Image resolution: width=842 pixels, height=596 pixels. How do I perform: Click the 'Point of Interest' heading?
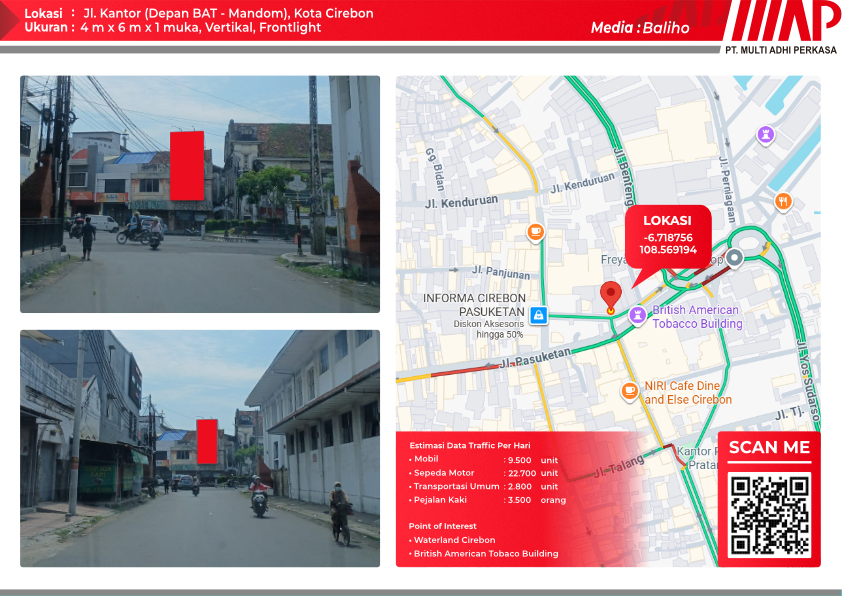click(442, 526)
